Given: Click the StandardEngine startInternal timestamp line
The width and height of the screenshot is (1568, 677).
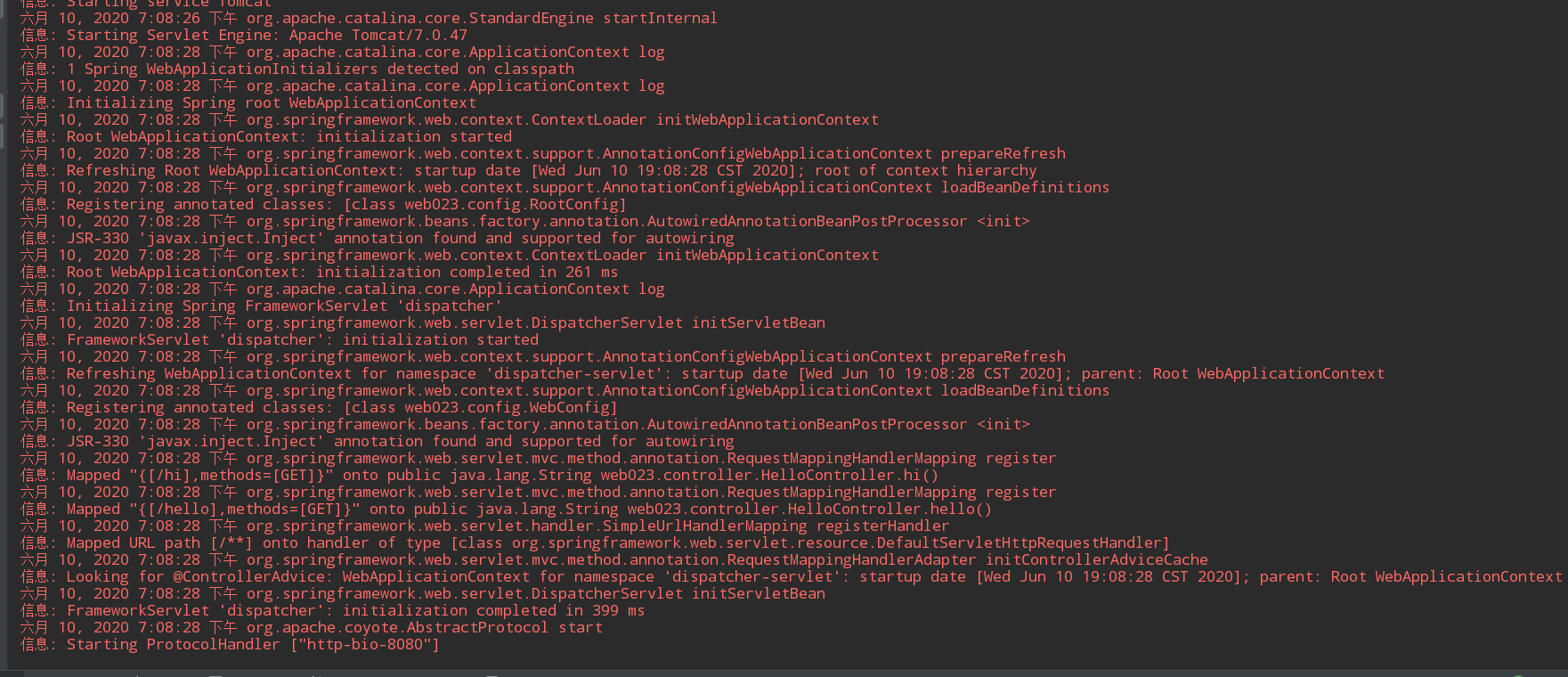Looking at the screenshot, I should [x=369, y=18].
